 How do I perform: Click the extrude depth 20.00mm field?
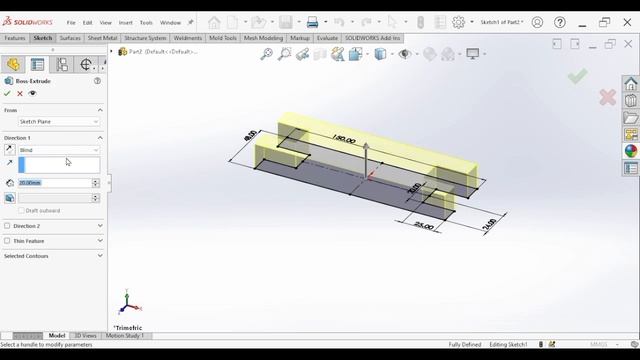click(x=54, y=183)
